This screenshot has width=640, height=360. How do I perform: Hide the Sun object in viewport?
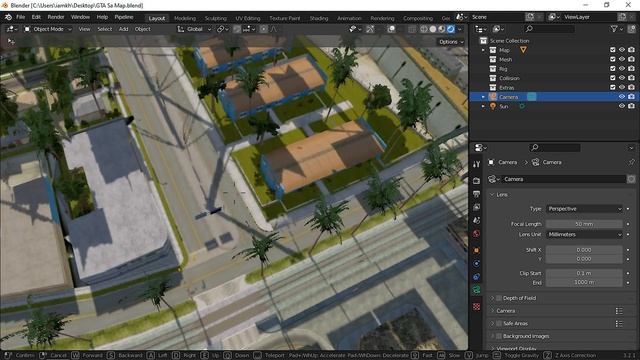point(622,106)
